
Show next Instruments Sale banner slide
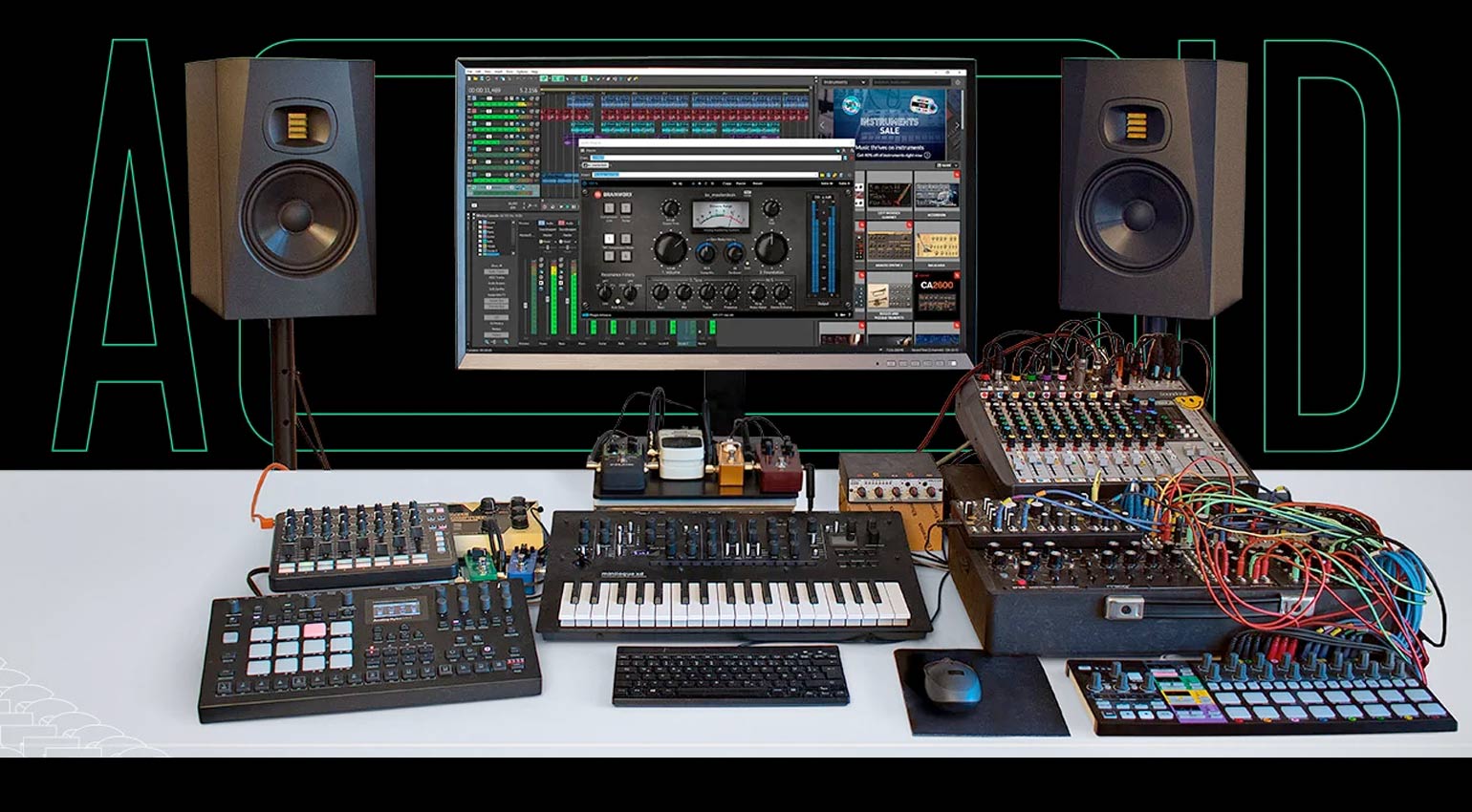coord(956,125)
